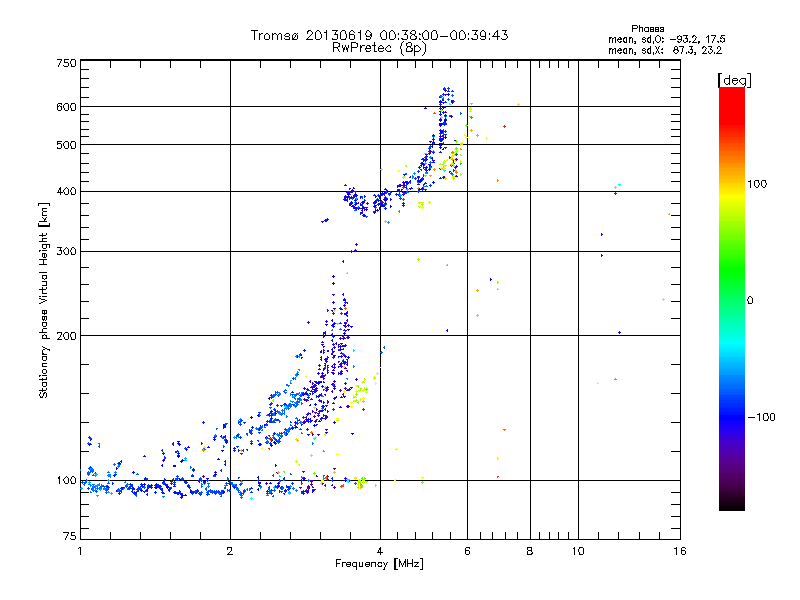This screenshot has height=600, width=800.
Task: Click x-axis tick label '4'
Action: click(380, 551)
